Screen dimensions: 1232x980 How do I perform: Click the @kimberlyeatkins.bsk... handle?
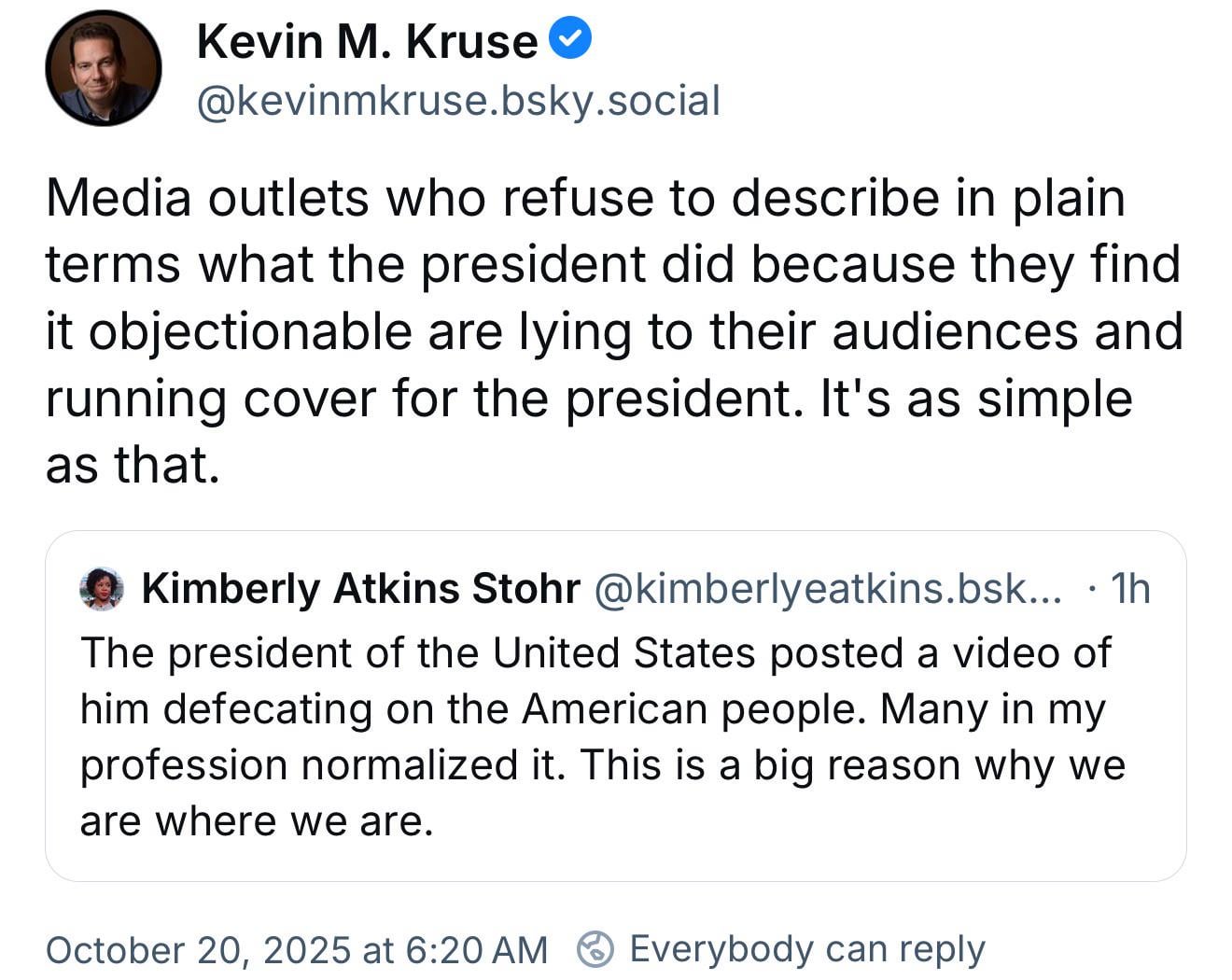827,589
